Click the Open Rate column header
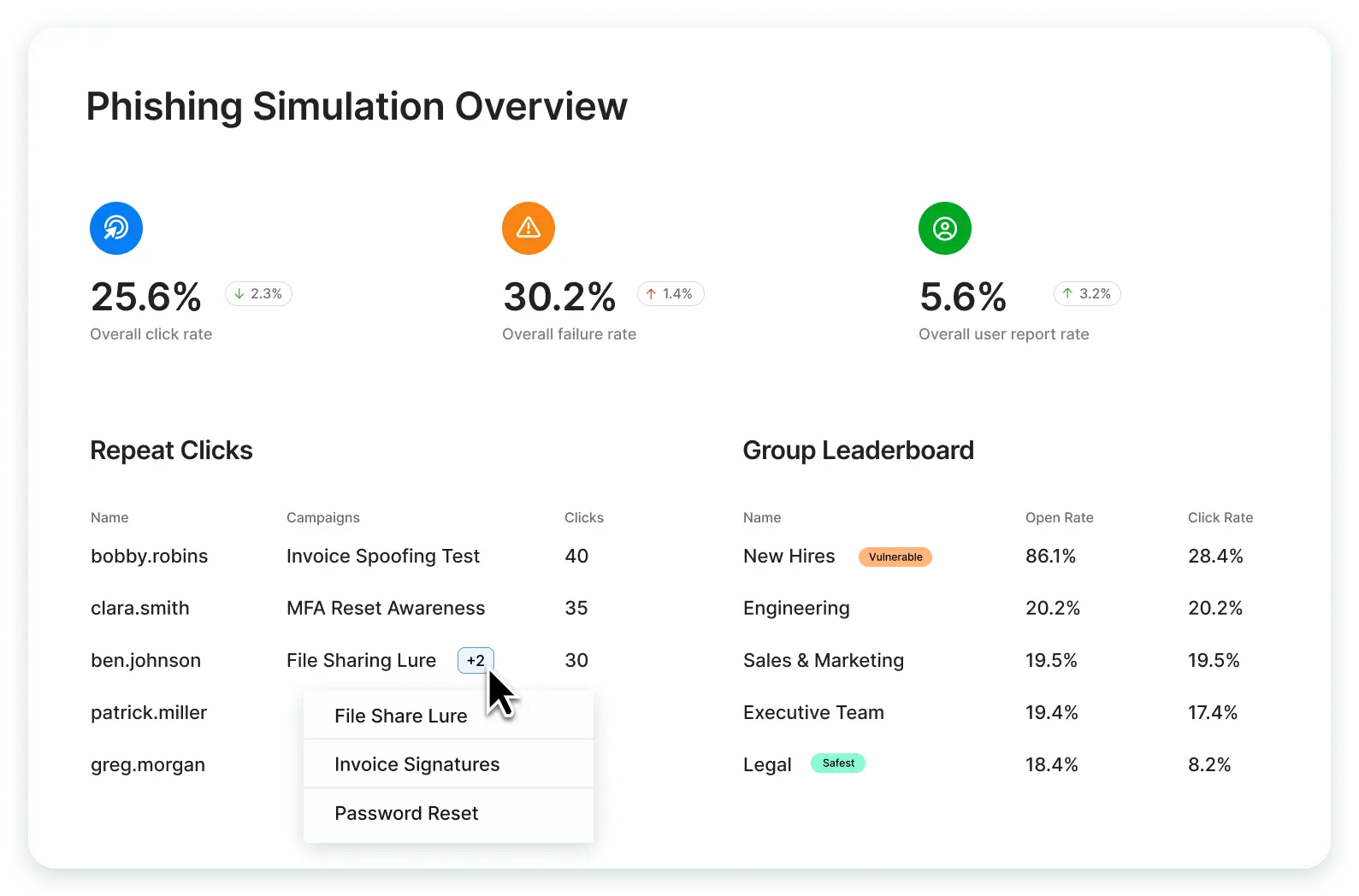This screenshot has width=1359, height=896. tap(1060, 517)
